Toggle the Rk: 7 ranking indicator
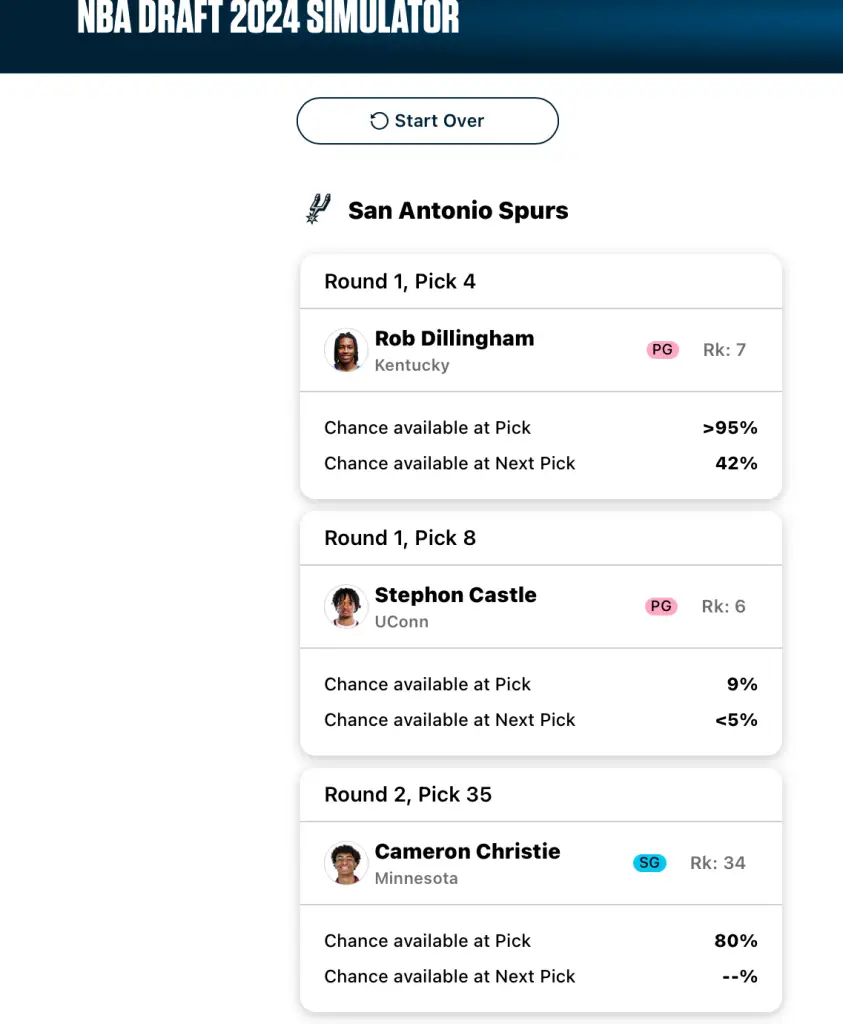843x1024 pixels. [723, 350]
